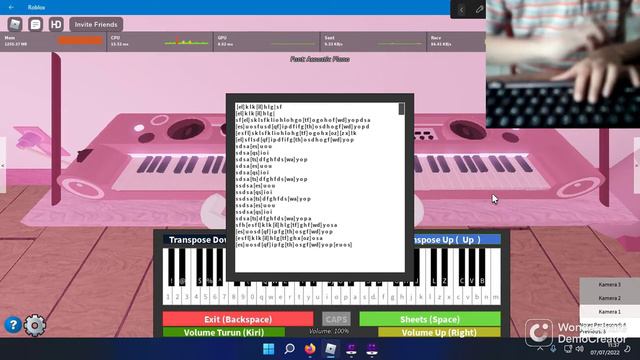640x360 pixels.
Task: Click Transpose Up button
Action: [457, 240]
